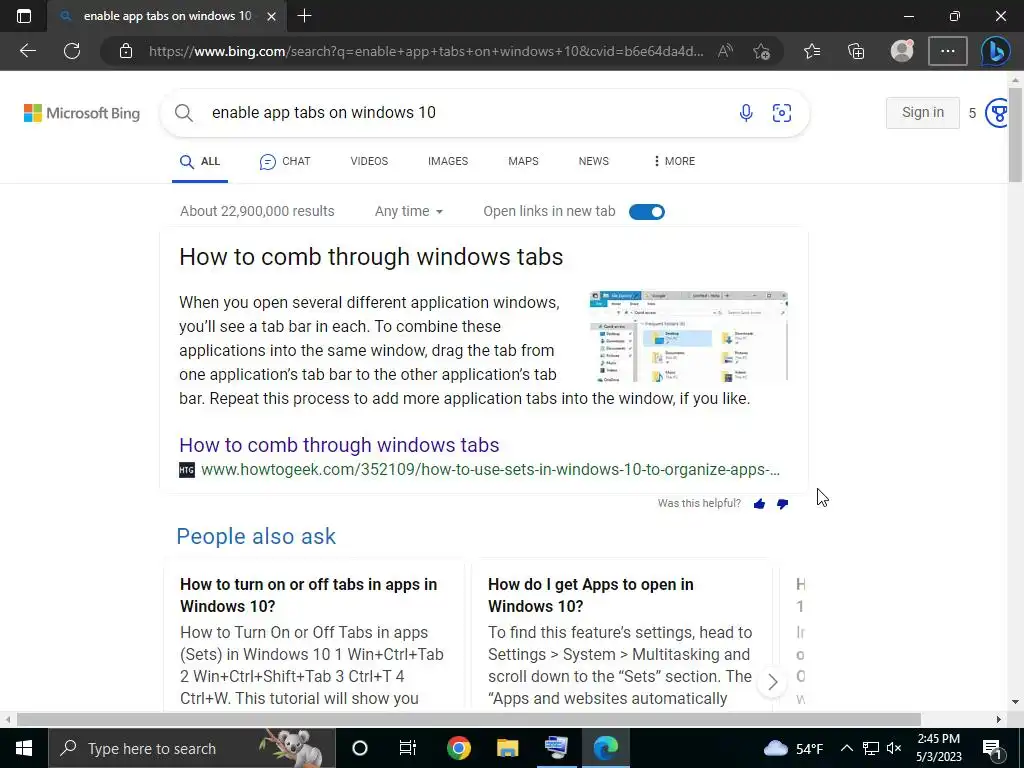The height and width of the screenshot is (768, 1024).
Task: Click the Bing URL address bar
Action: pos(426,51)
